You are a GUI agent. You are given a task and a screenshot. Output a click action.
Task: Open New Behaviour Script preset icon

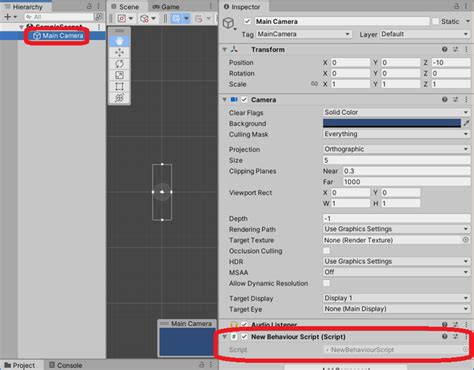tap(456, 336)
